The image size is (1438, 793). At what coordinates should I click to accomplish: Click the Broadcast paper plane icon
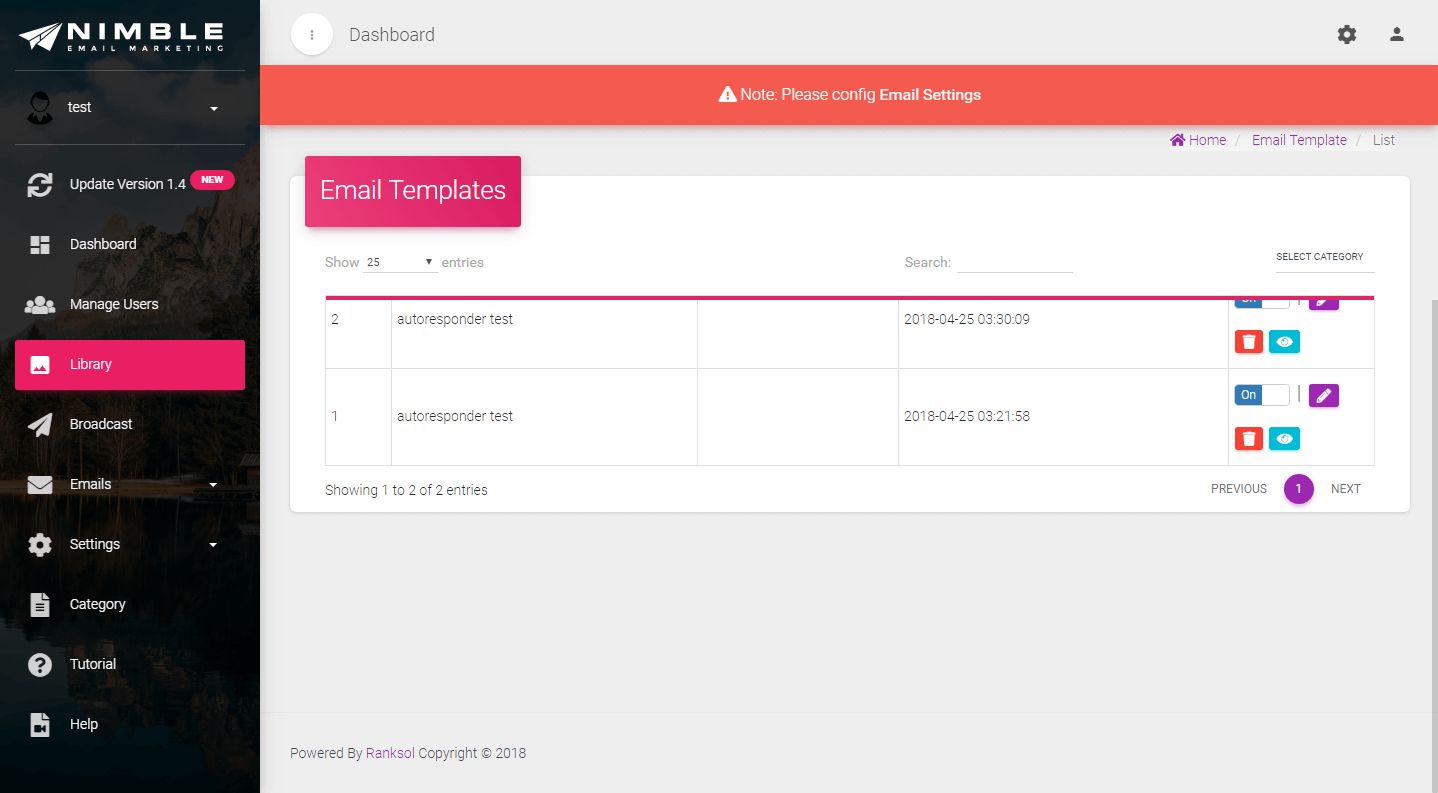click(40, 424)
